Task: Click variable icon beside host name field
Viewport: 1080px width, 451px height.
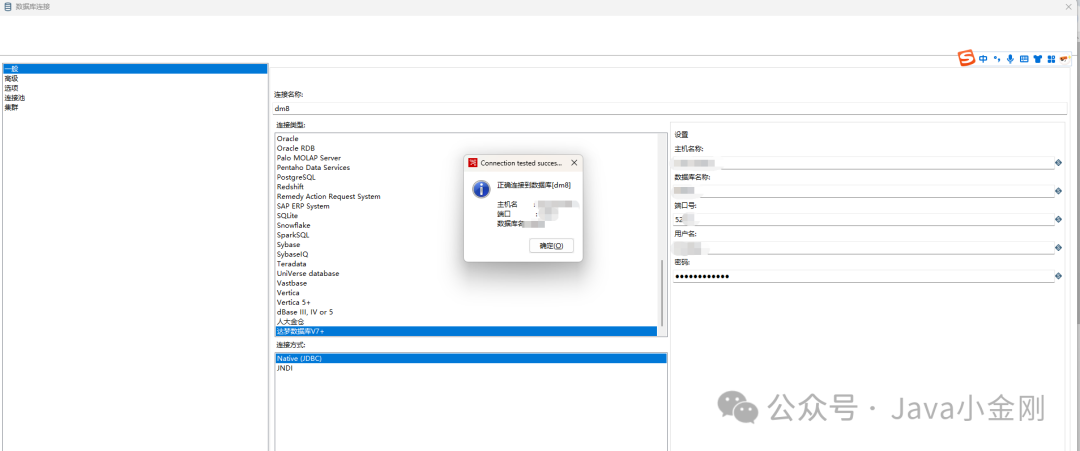Action: point(1059,162)
